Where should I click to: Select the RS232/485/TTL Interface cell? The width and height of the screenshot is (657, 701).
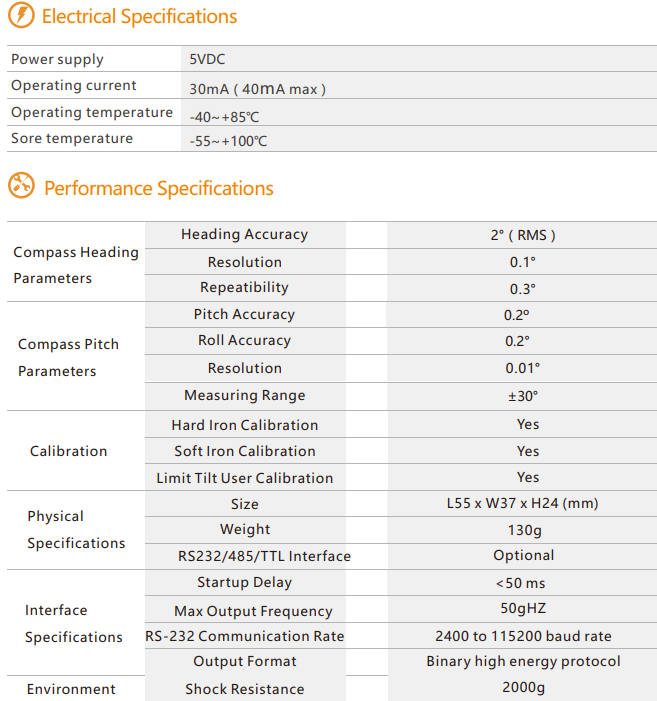coord(264,556)
